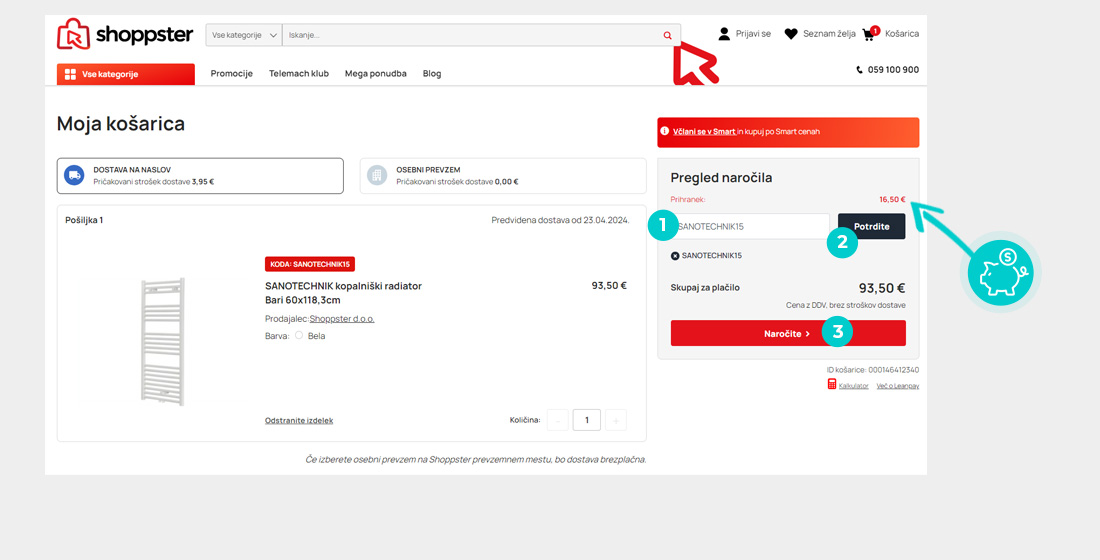Viewport: 1100px width, 560px height.
Task: Remove the SANOTECHNIK15 coupon via x icon
Action: point(675,256)
